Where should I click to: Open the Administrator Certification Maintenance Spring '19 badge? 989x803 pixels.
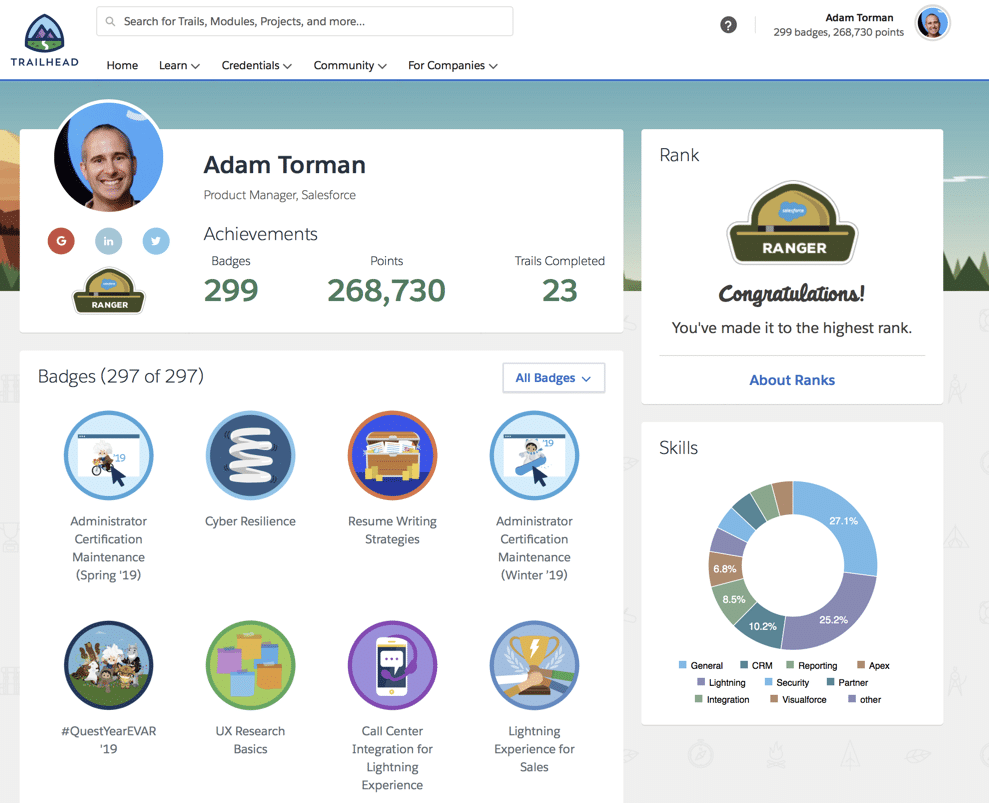(108, 455)
